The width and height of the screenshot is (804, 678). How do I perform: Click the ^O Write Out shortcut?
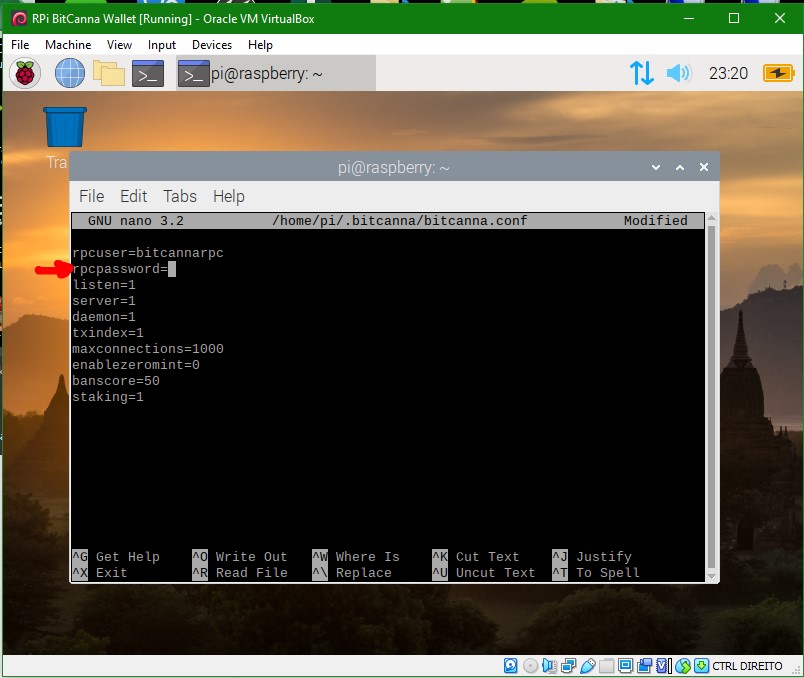tap(239, 556)
